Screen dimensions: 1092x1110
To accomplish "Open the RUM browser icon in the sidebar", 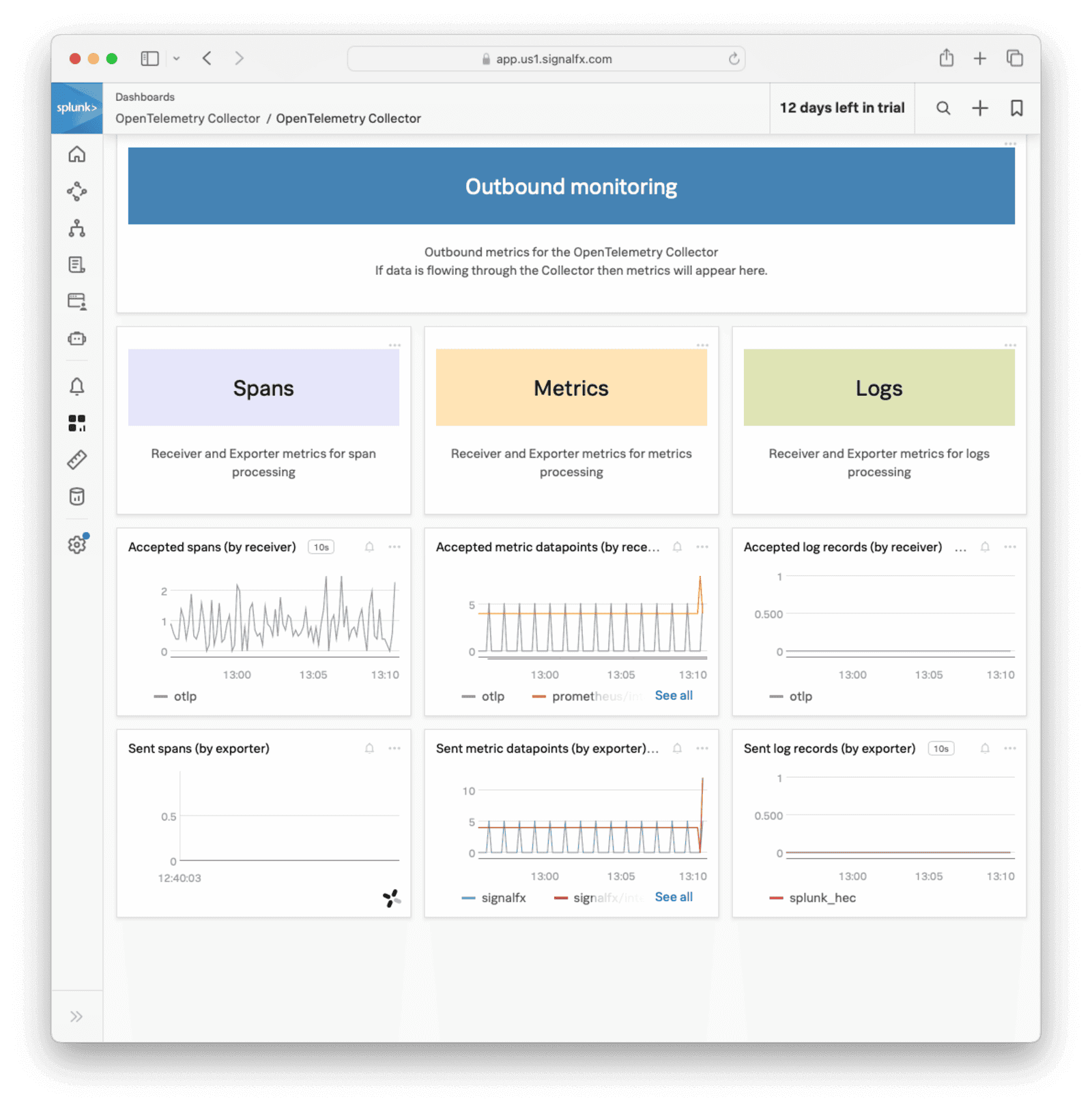I will click(76, 302).
